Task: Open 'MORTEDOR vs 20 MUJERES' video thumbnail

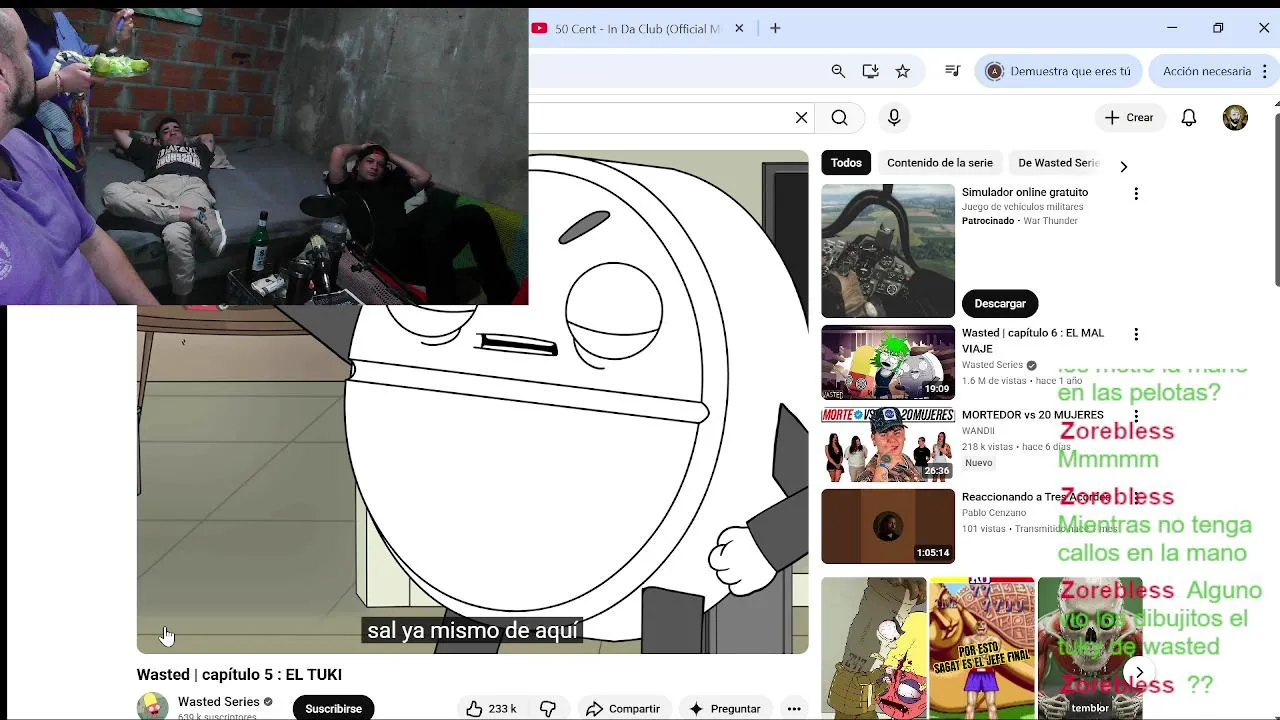Action: (x=888, y=445)
